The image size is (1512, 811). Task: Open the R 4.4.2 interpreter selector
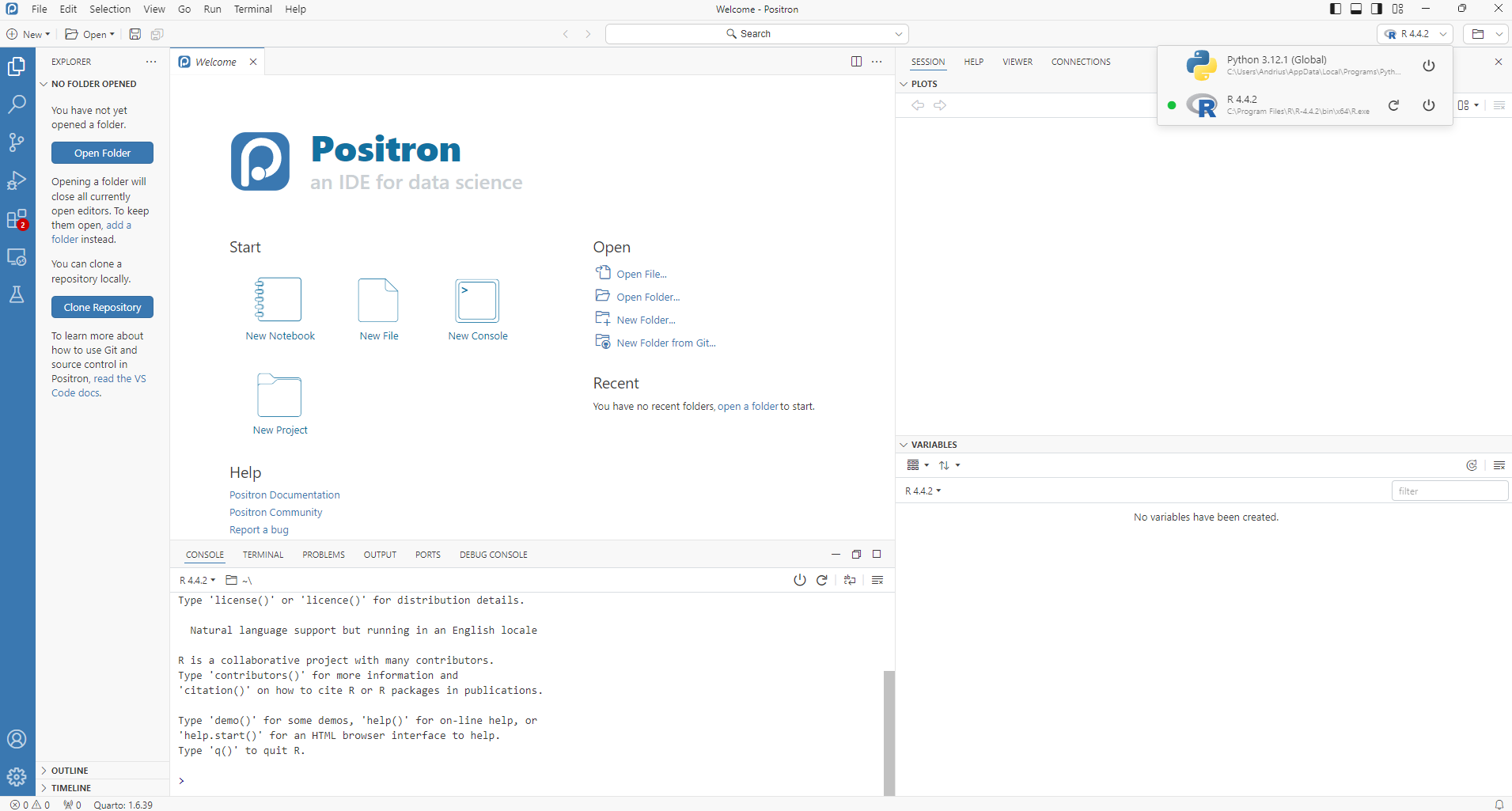[1415, 34]
